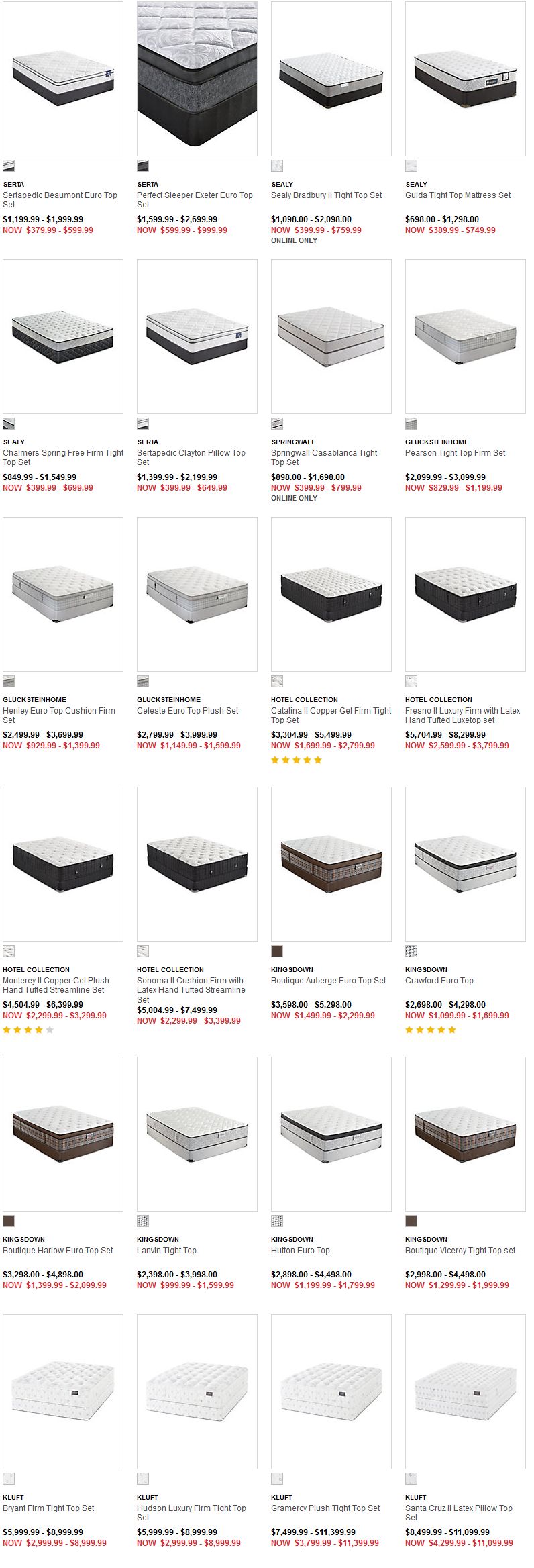
Task: Select the Sertapedic Beaumont Euro Top color swatch
Action: point(9,166)
